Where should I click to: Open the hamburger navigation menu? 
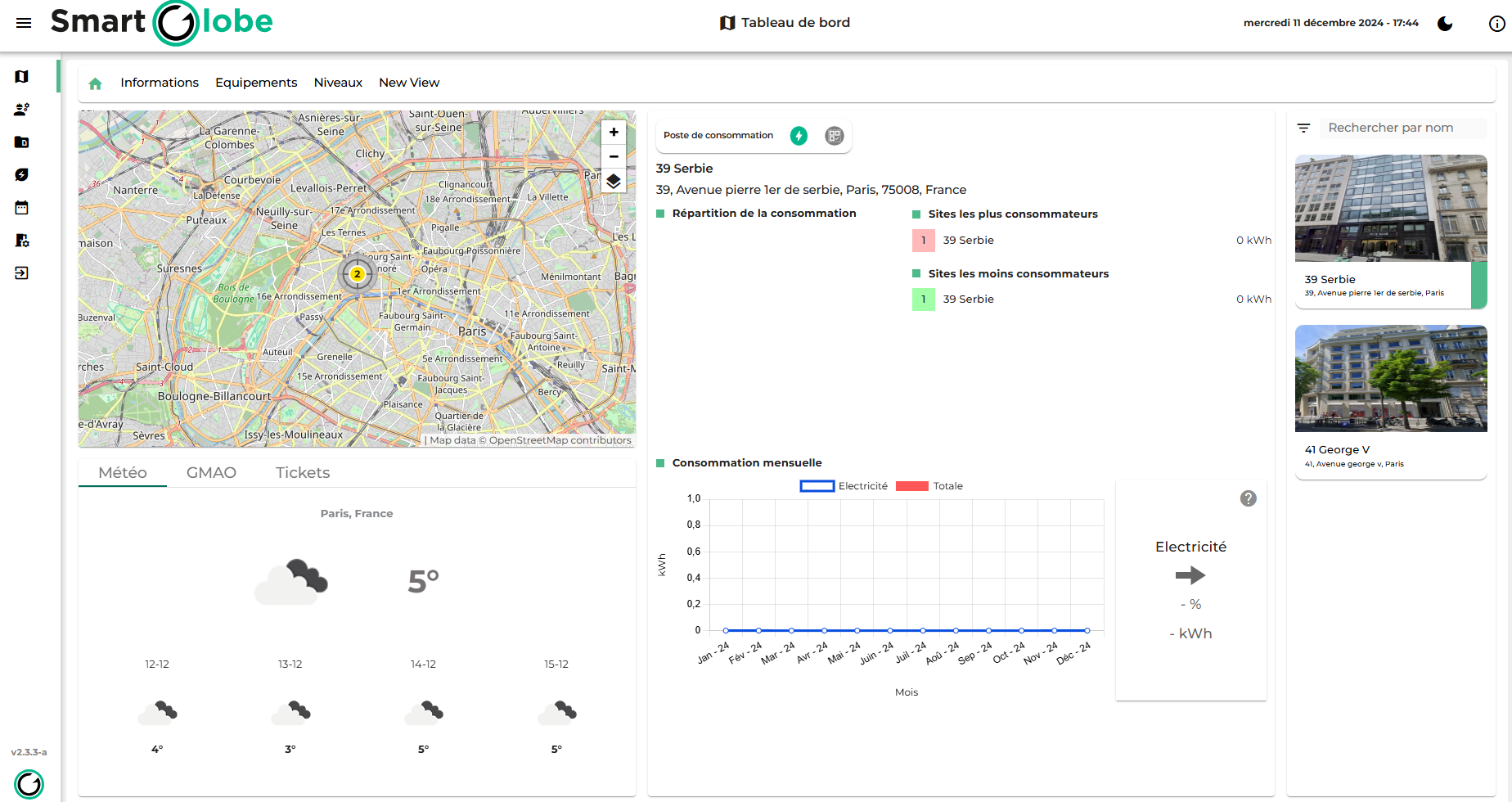click(x=24, y=23)
